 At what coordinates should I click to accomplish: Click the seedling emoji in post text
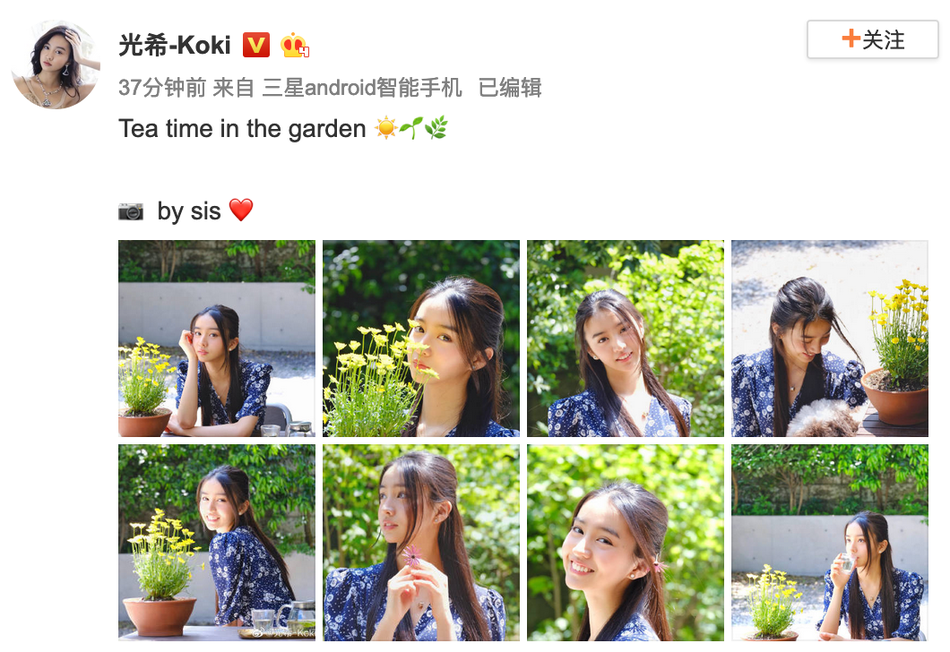(x=411, y=128)
